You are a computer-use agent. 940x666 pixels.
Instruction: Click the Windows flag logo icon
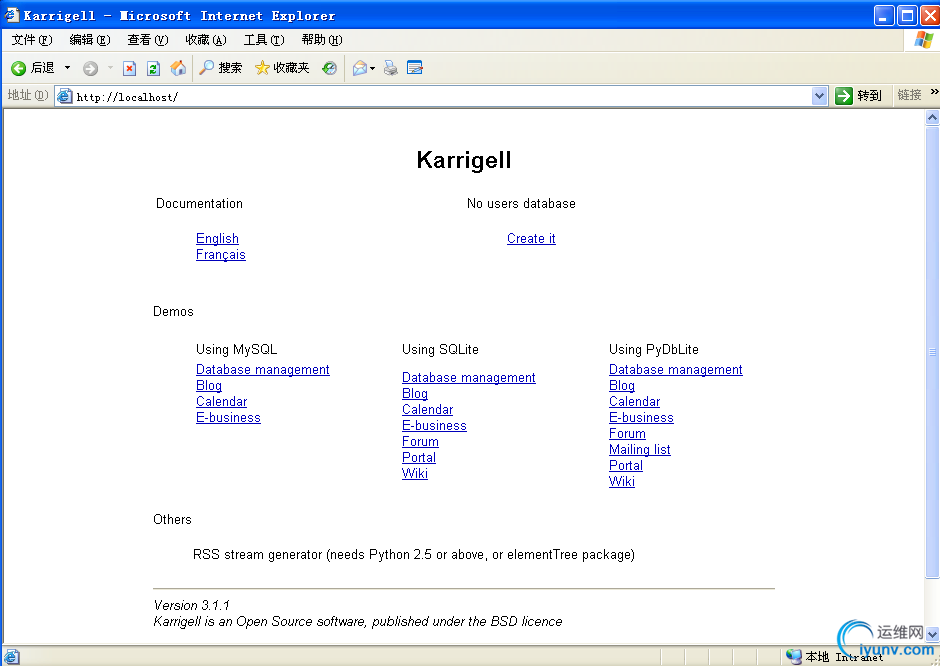[x=924, y=40]
